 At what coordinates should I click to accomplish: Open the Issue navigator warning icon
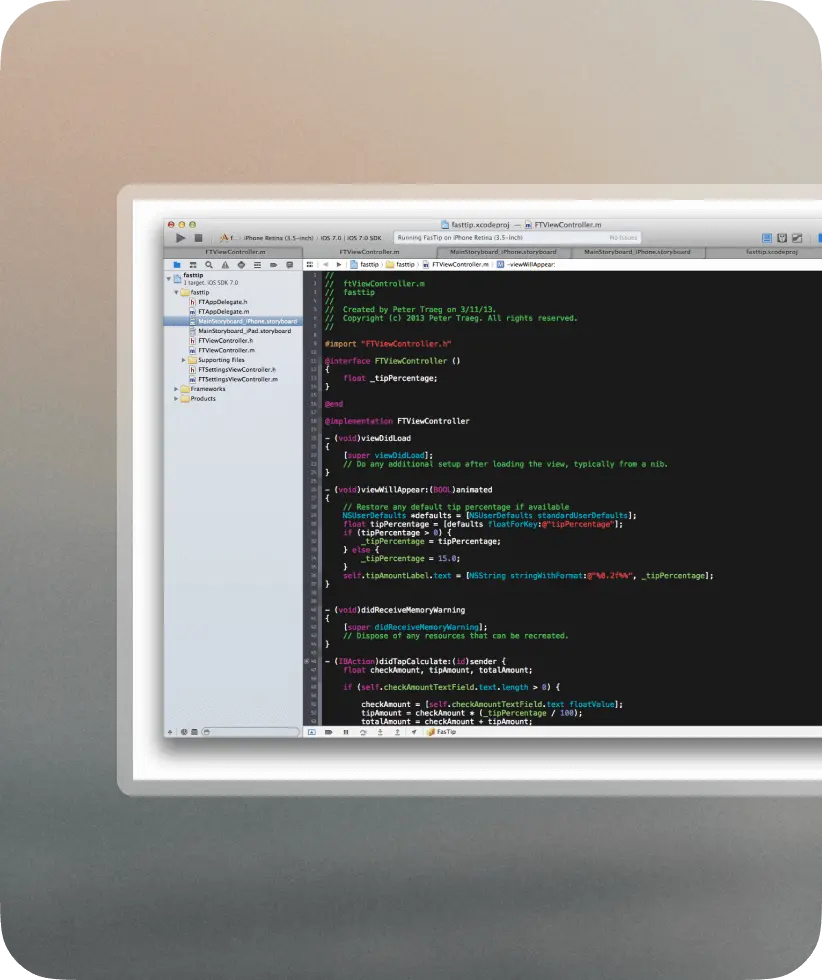tap(225, 265)
